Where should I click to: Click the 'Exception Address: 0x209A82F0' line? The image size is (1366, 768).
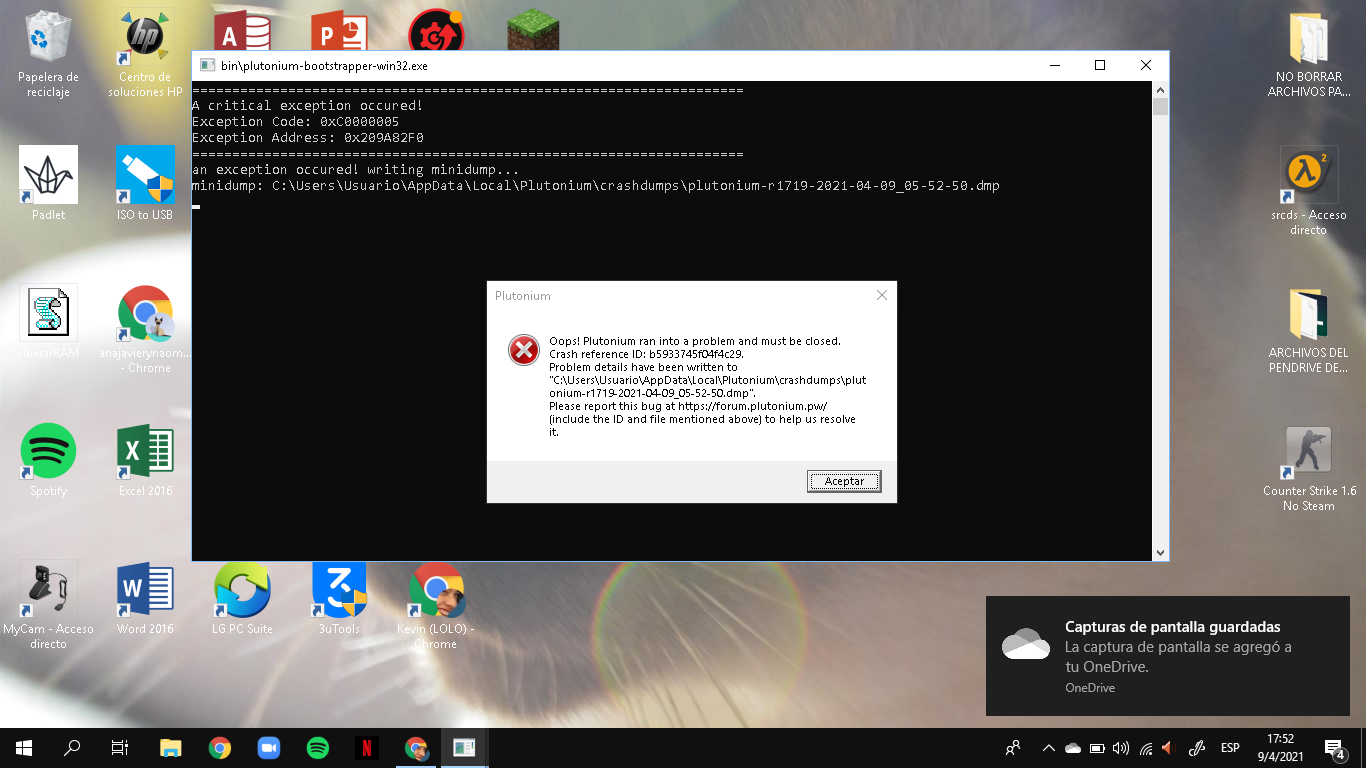point(308,138)
